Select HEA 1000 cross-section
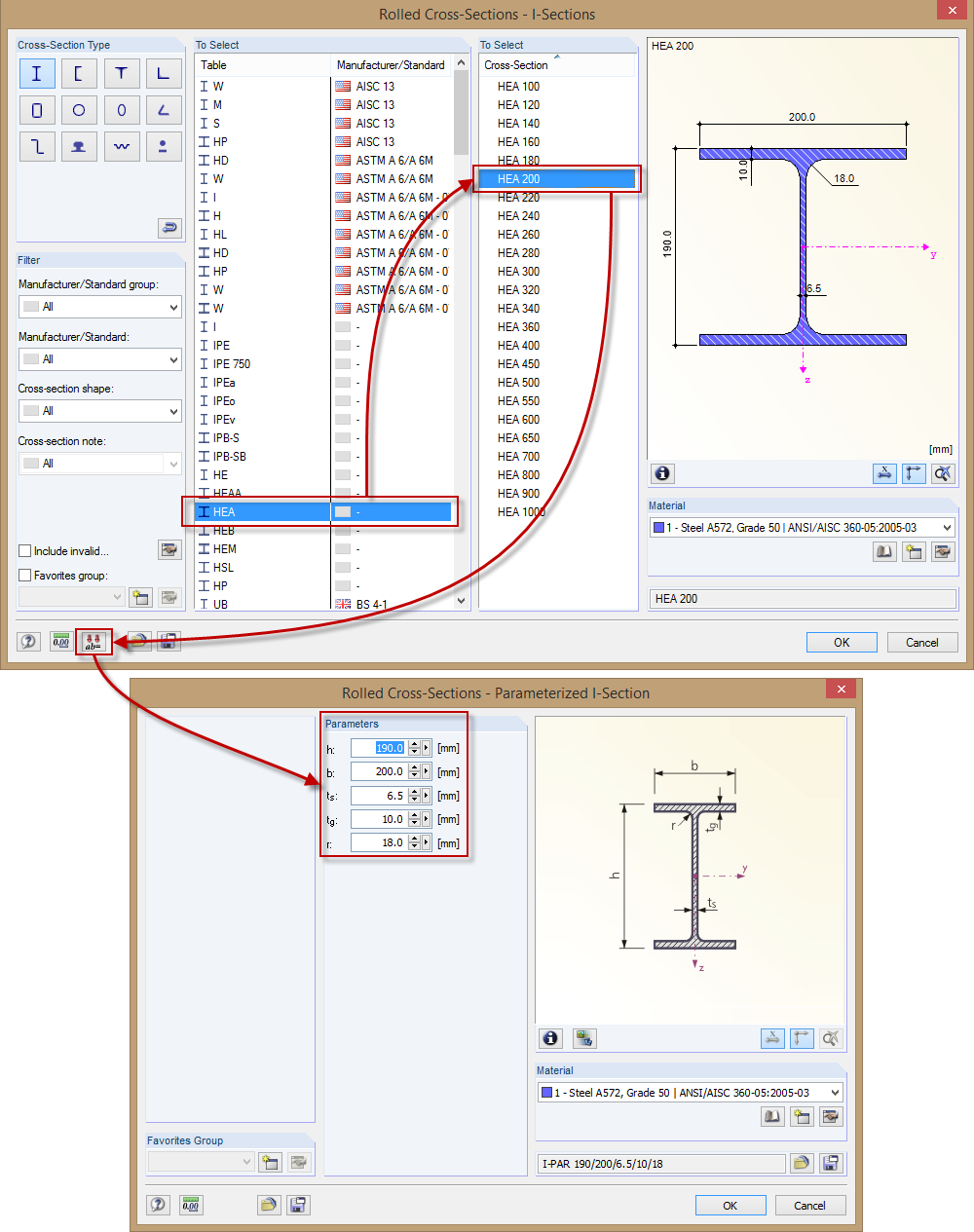 (557, 511)
